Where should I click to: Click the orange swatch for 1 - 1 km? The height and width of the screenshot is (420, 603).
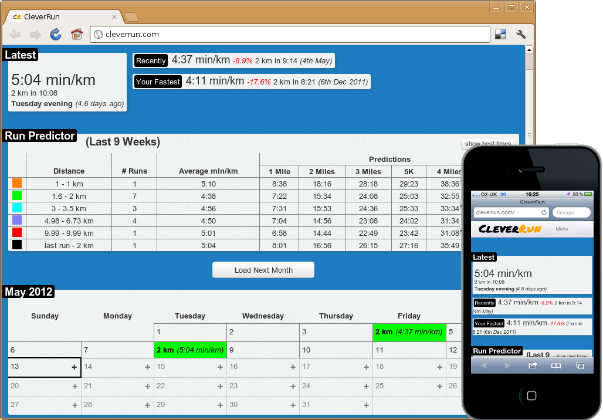(17, 183)
